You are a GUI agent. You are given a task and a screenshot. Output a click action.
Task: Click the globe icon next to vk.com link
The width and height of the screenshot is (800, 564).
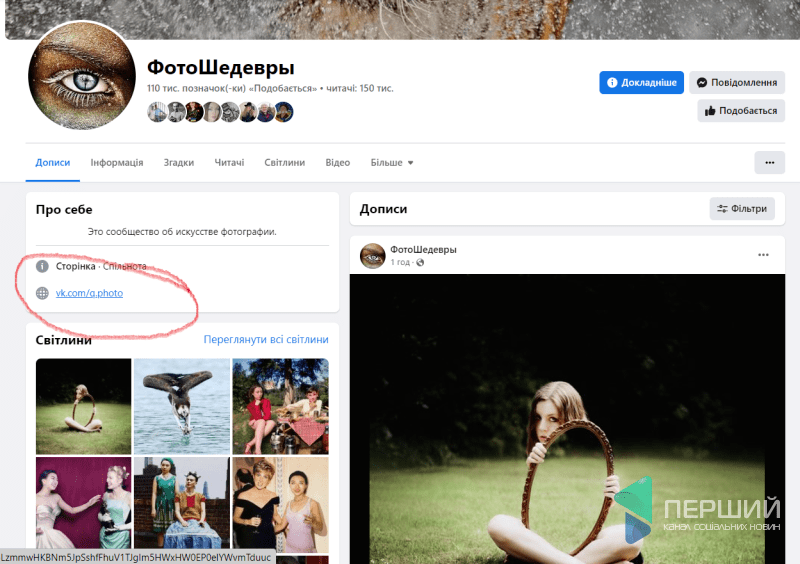click(x=42, y=293)
